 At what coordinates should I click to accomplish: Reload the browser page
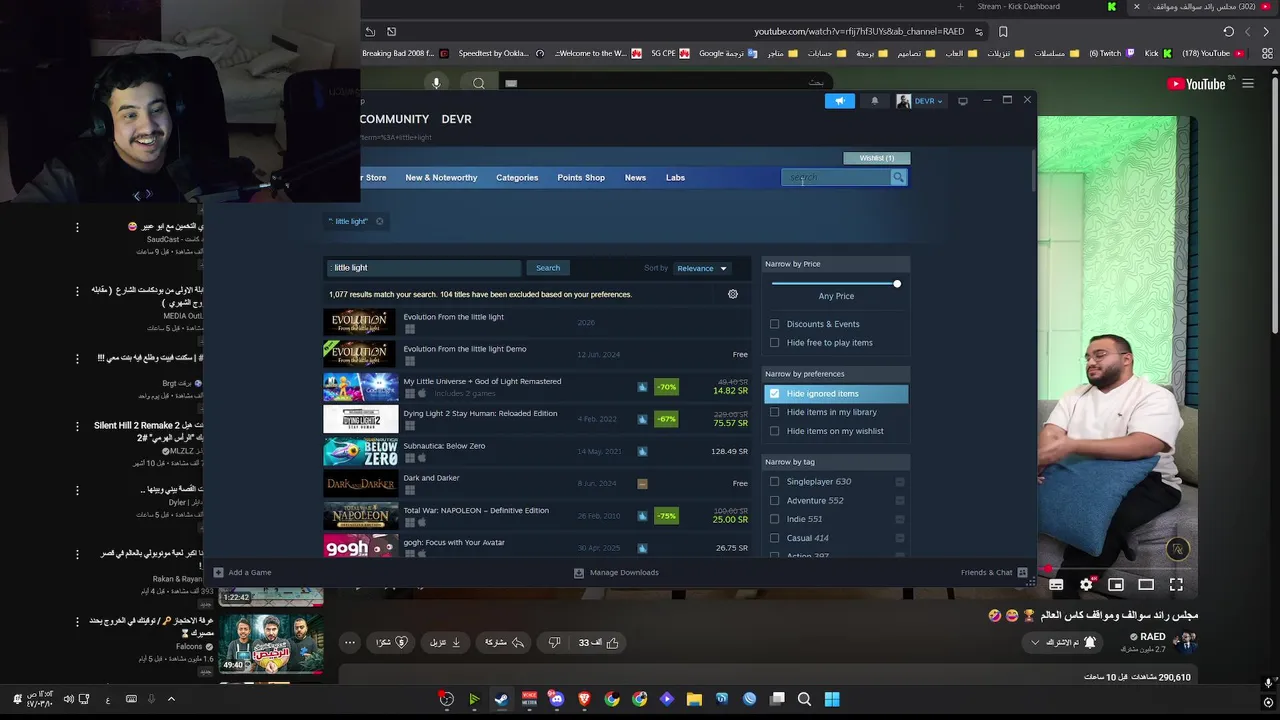click(x=1229, y=32)
